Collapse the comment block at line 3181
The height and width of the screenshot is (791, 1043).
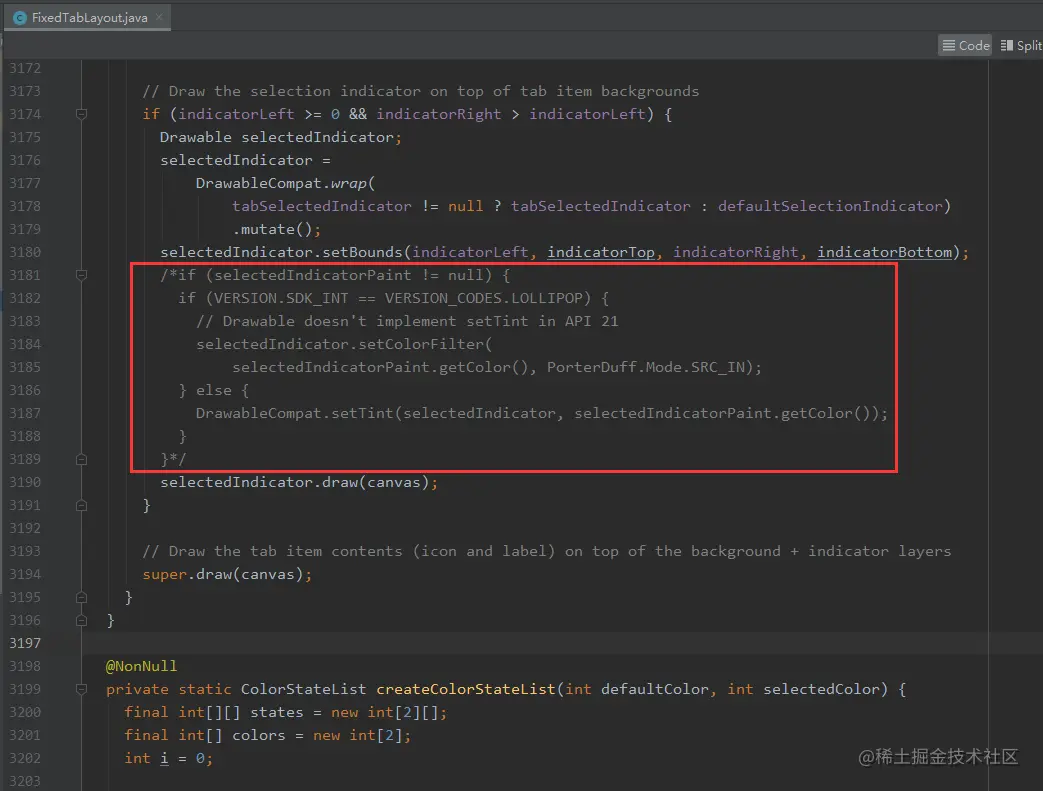click(81, 275)
